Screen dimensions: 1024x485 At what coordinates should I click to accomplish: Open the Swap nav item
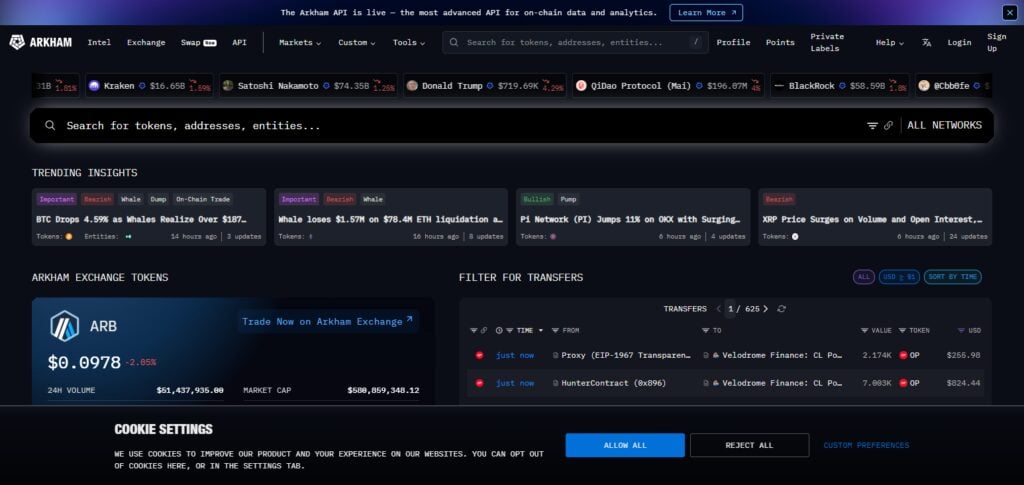click(199, 42)
